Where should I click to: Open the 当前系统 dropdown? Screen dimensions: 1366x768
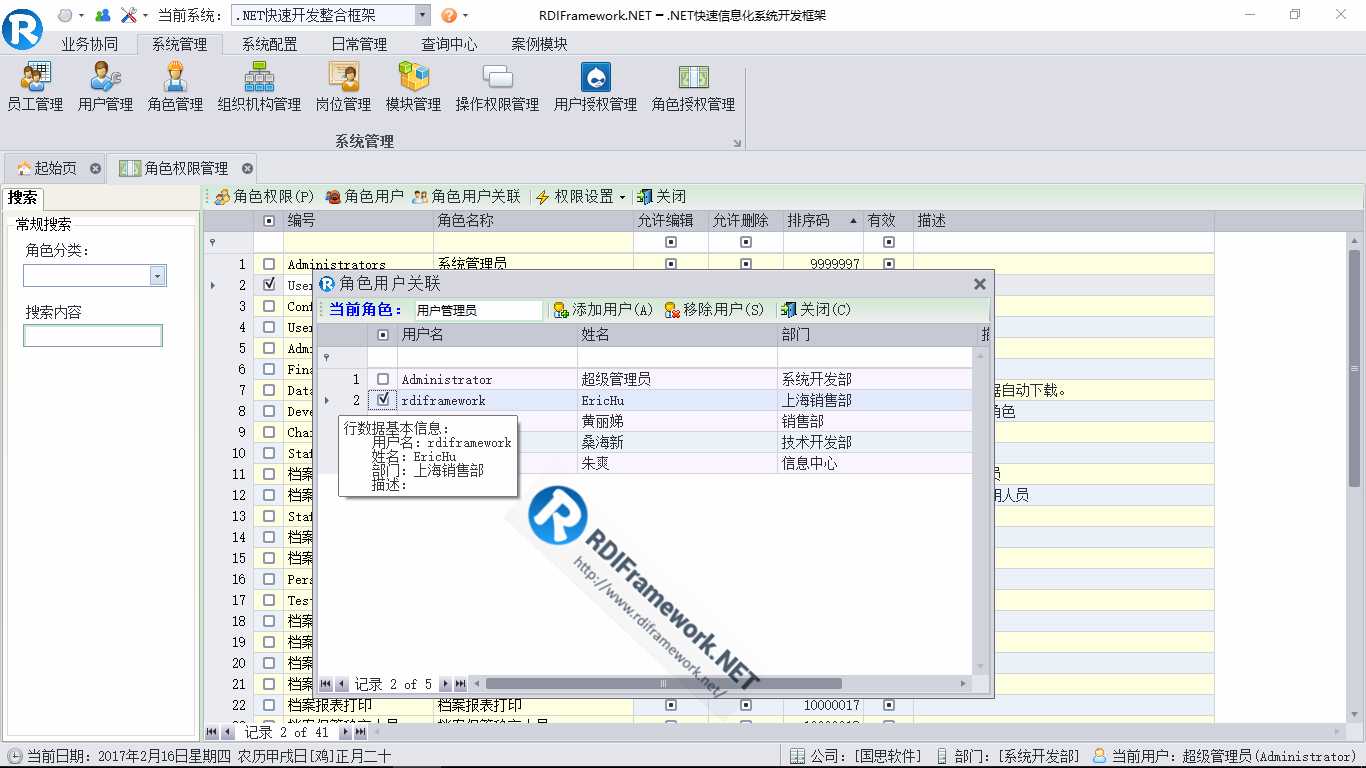[x=422, y=15]
